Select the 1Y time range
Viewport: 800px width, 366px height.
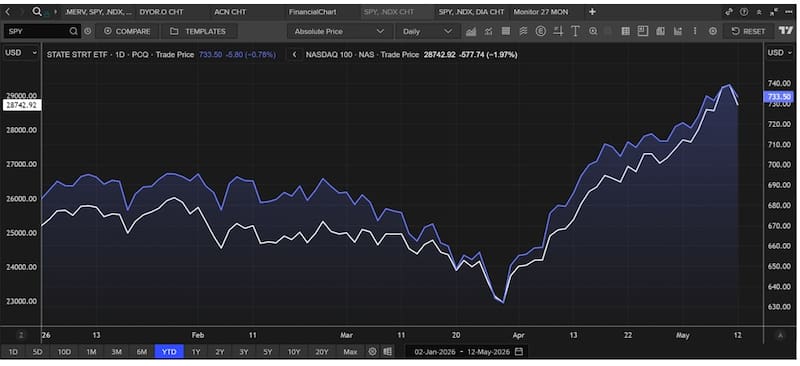point(196,352)
